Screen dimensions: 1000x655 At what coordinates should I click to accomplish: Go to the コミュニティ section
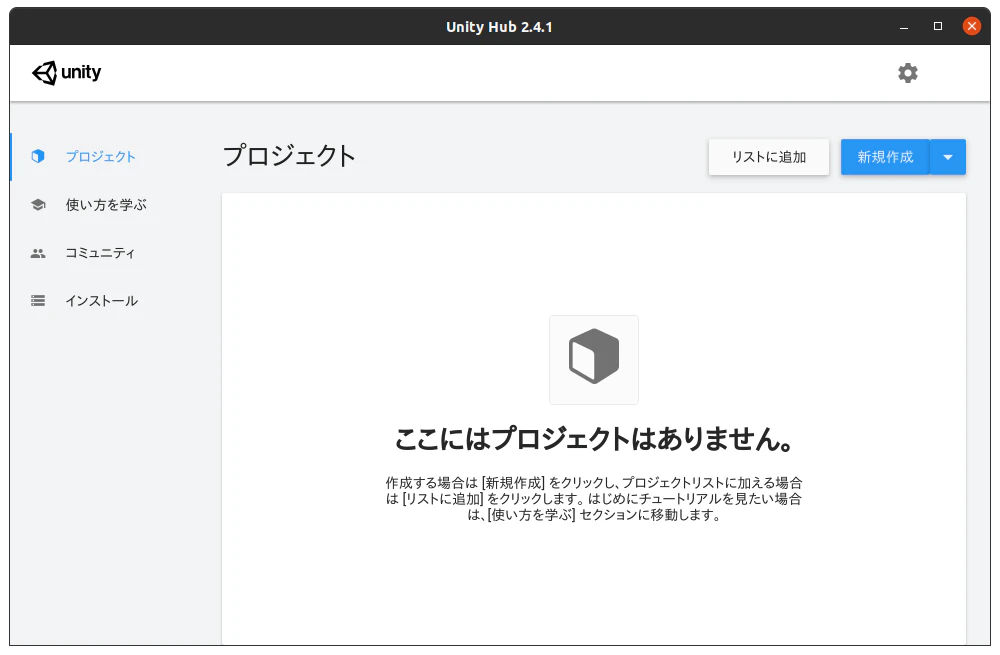[x=100, y=253]
